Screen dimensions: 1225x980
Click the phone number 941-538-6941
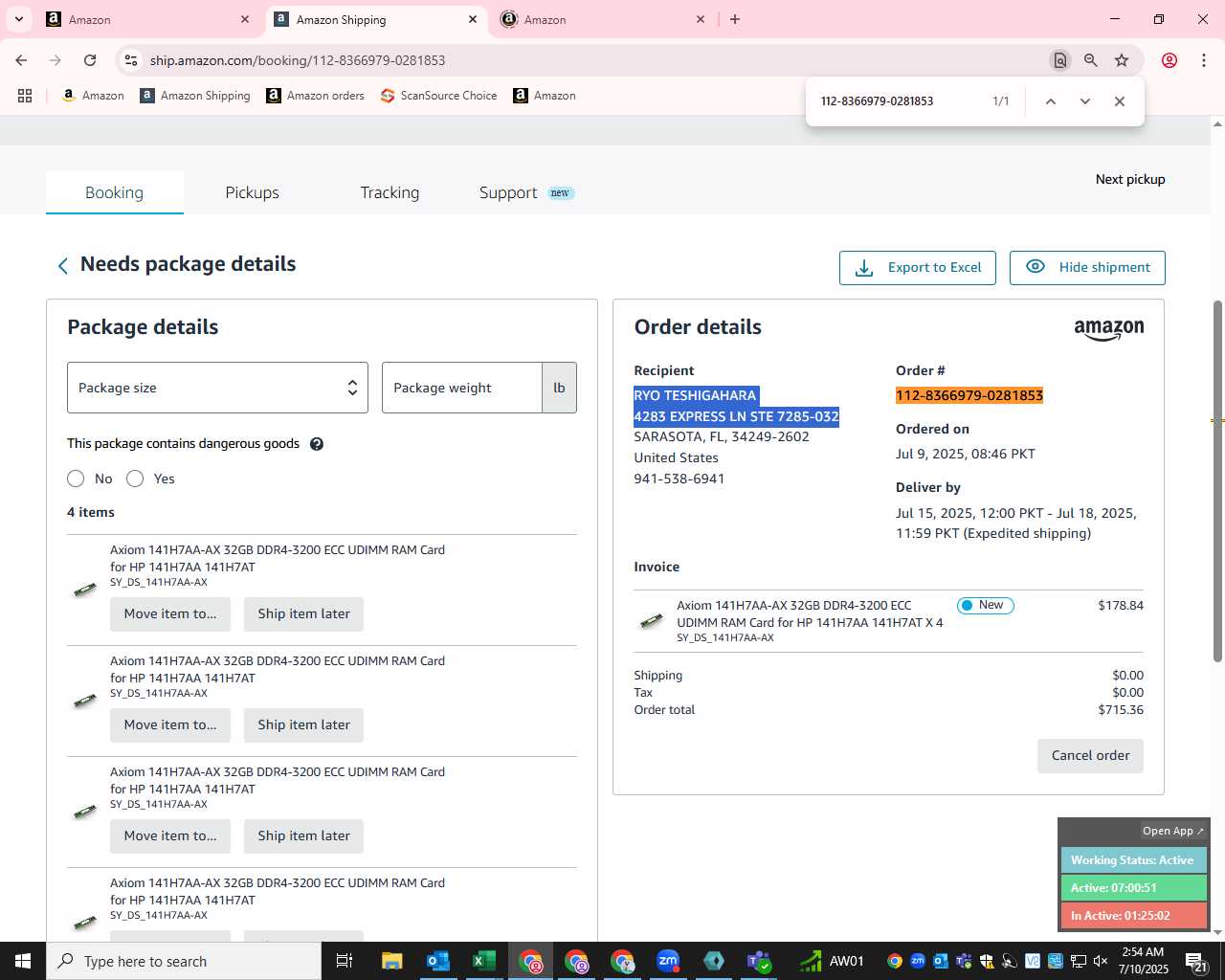click(x=679, y=479)
